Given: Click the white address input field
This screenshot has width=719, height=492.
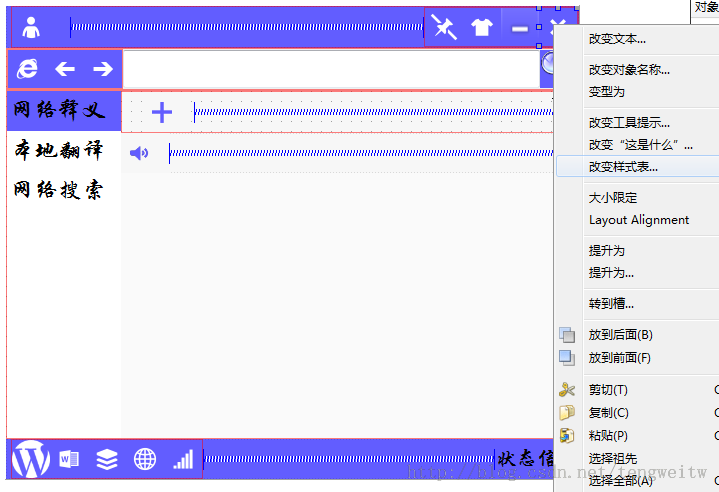Looking at the screenshot, I should click(331, 69).
